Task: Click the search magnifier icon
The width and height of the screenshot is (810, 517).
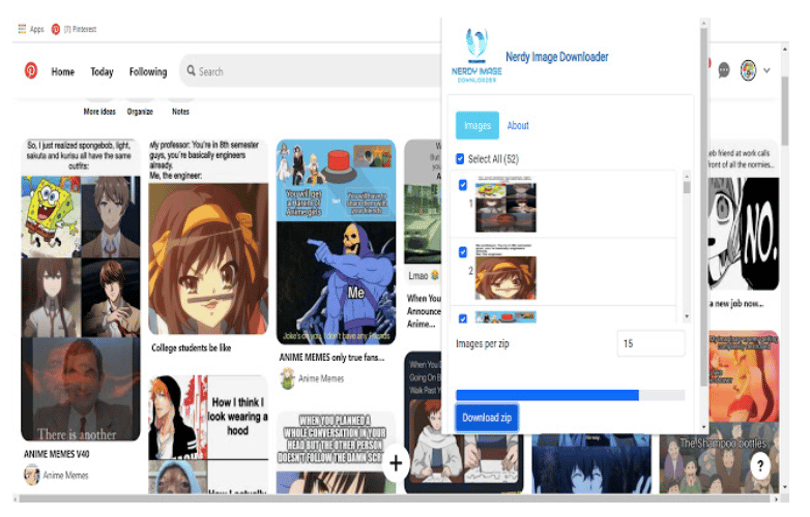Action: [x=191, y=71]
